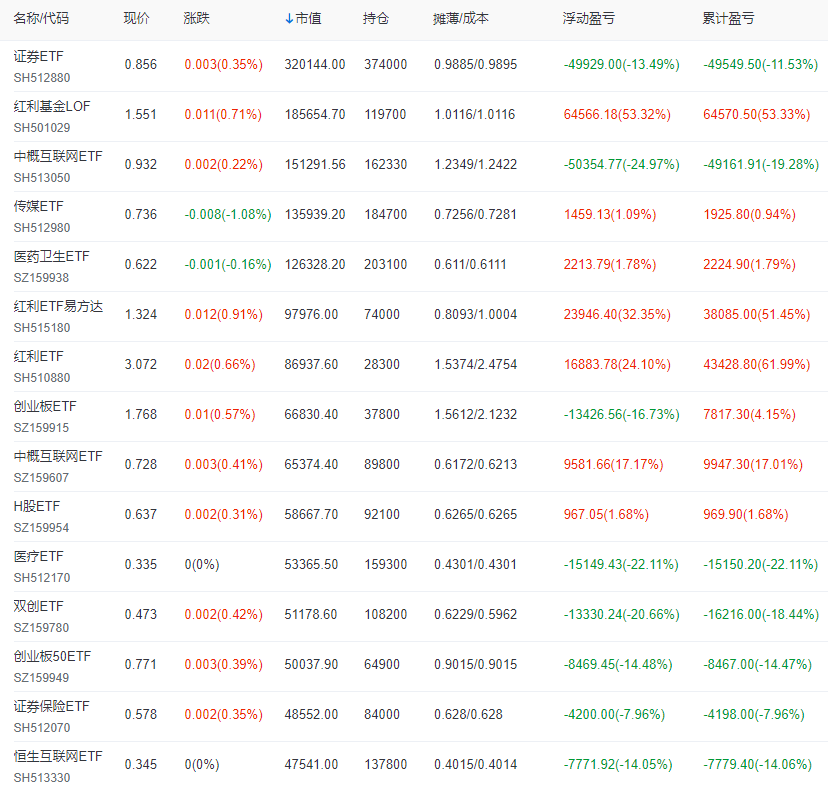Select holding quantity 159300
This screenshot has height=788, width=828.
point(385,565)
